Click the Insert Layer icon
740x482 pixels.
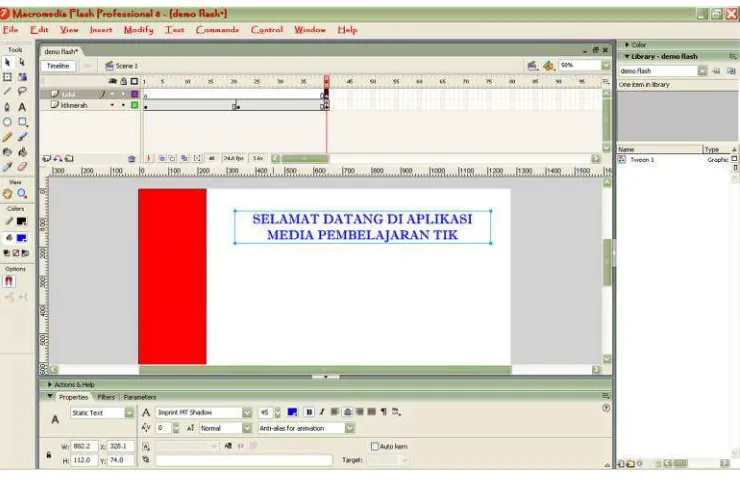tap(47, 159)
